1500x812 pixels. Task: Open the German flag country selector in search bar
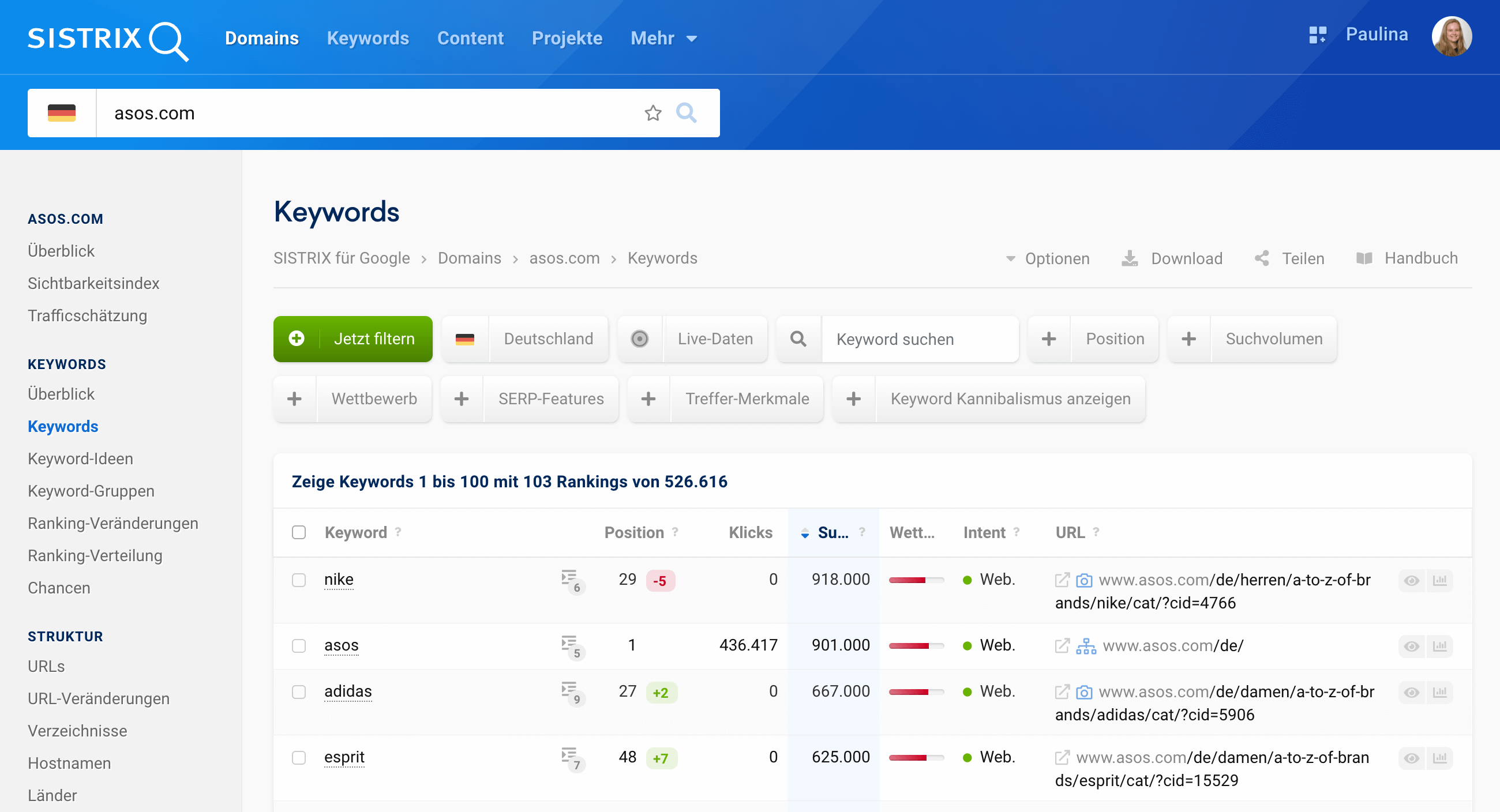point(62,113)
